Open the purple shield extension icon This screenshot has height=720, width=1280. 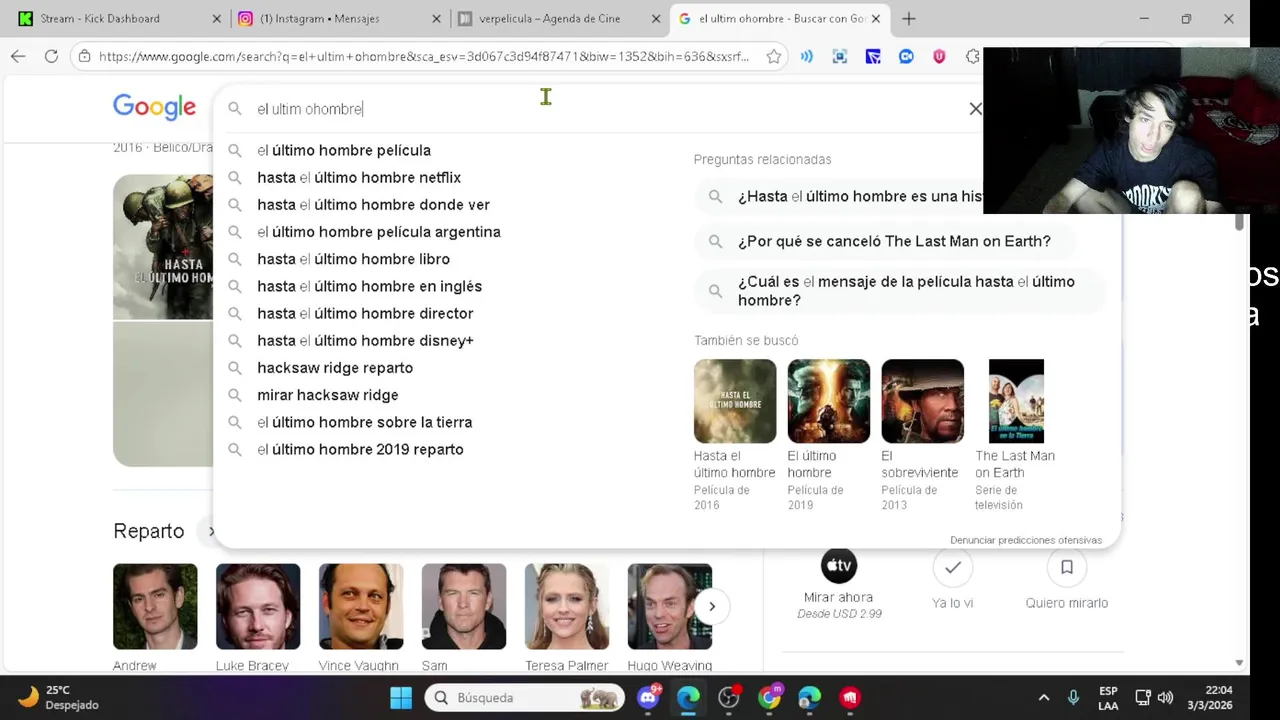pyautogui.click(x=939, y=57)
